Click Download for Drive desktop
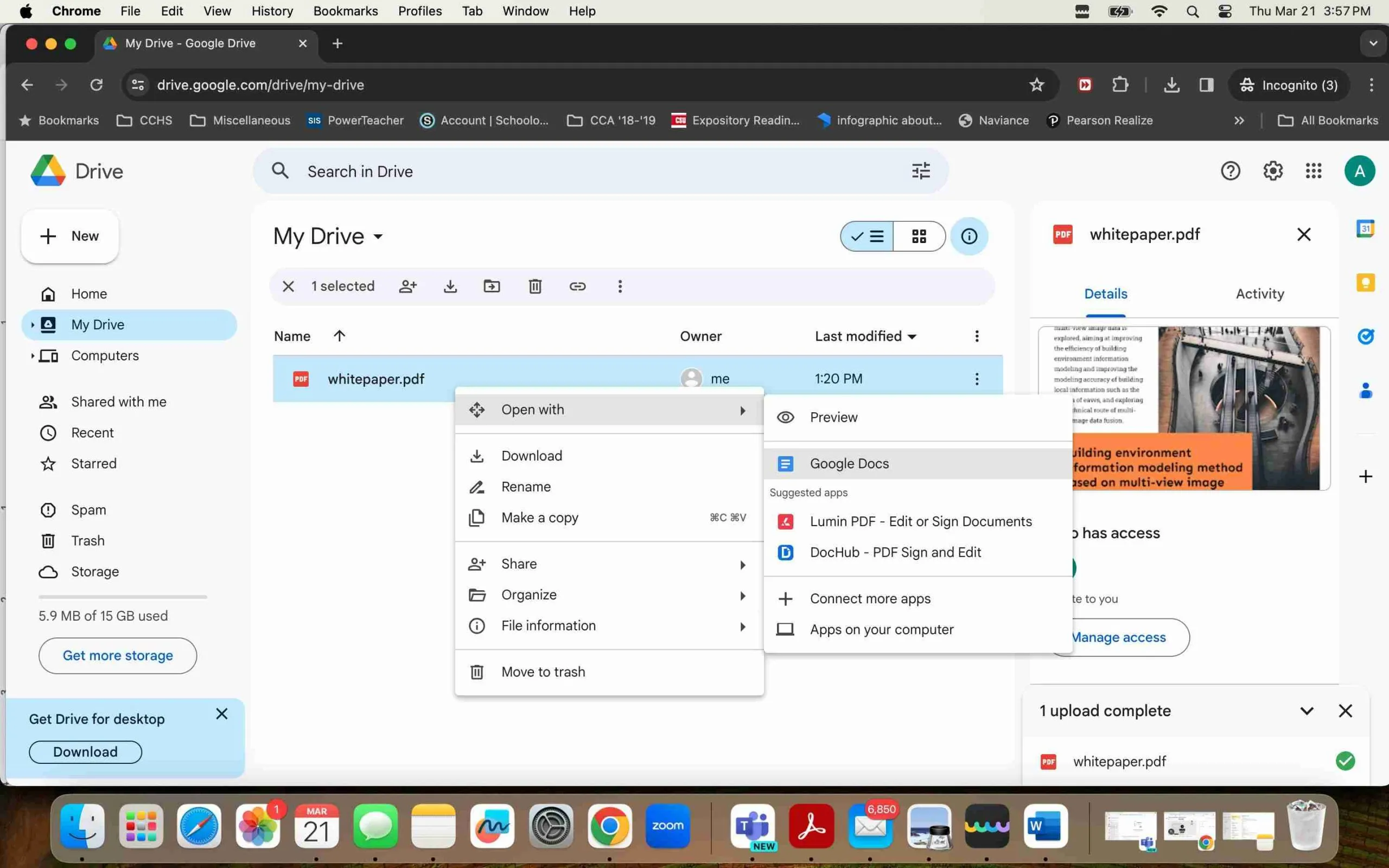This screenshot has width=1389, height=868. tap(86, 752)
